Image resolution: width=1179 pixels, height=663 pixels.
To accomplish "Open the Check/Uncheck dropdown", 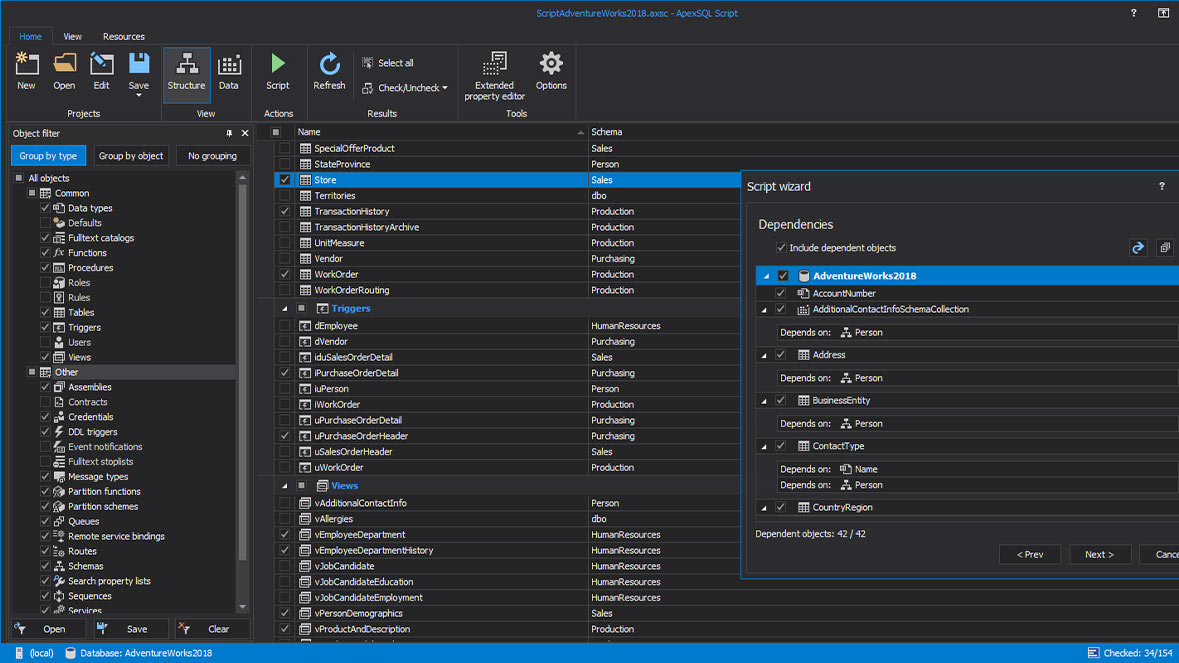I will (x=405, y=88).
